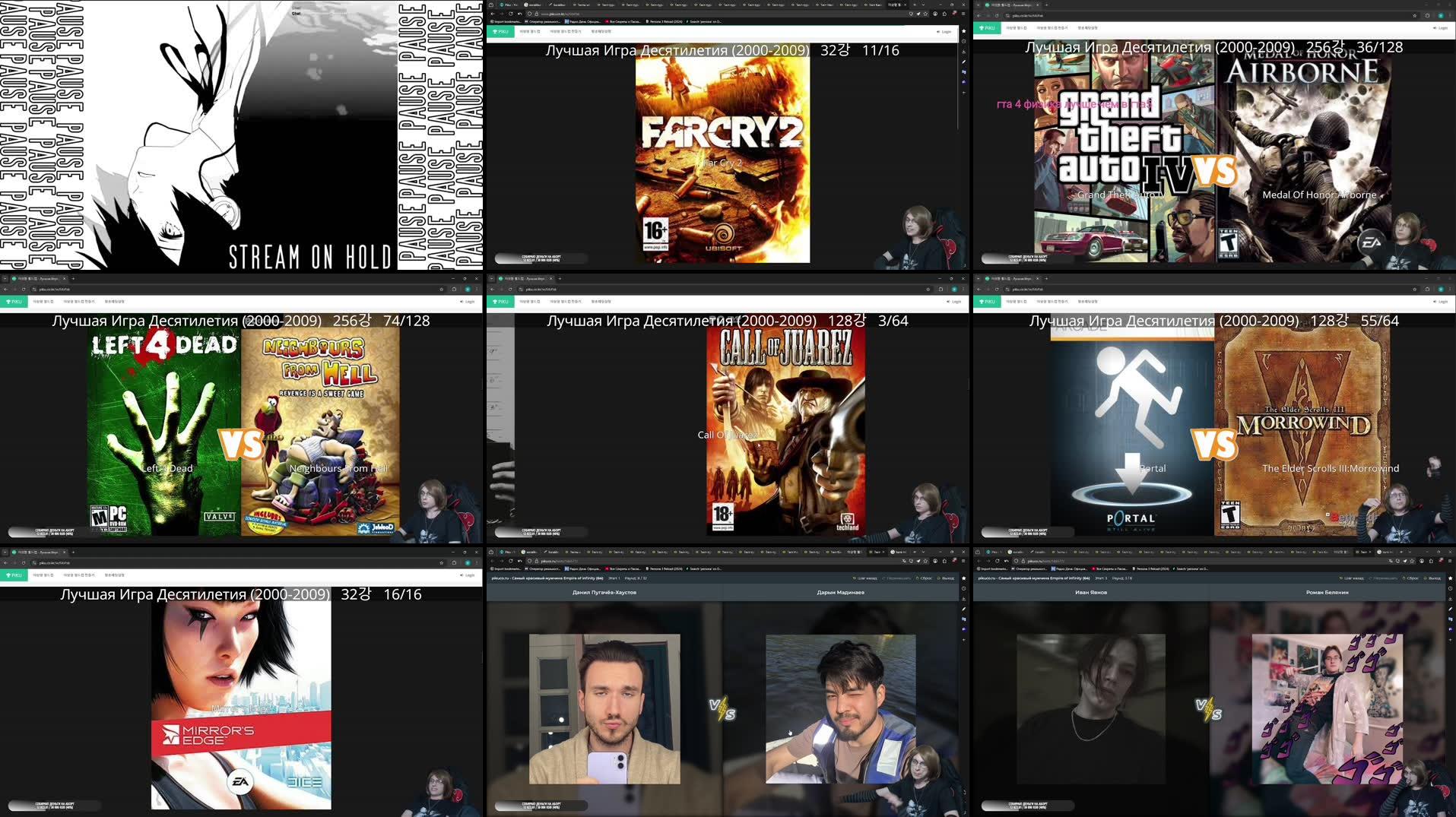Open the translate icon in Far Cry 2 window sidebar
Screen dimensions: 1456x817
pos(964,72)
